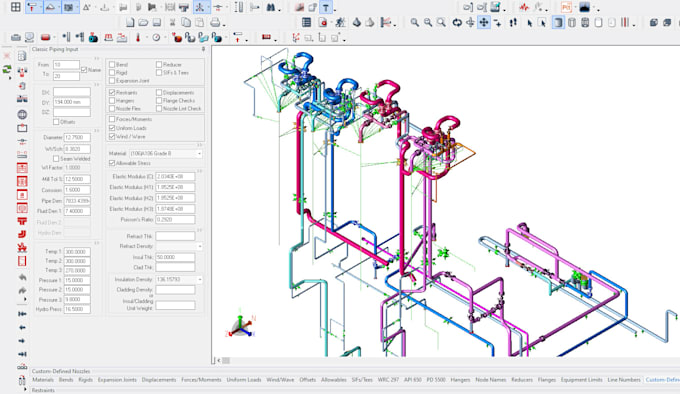Viewport: 680px width, 394px height.
Task: Expand the arrows above Temp 1 section
Action: (x=97, y=243)
